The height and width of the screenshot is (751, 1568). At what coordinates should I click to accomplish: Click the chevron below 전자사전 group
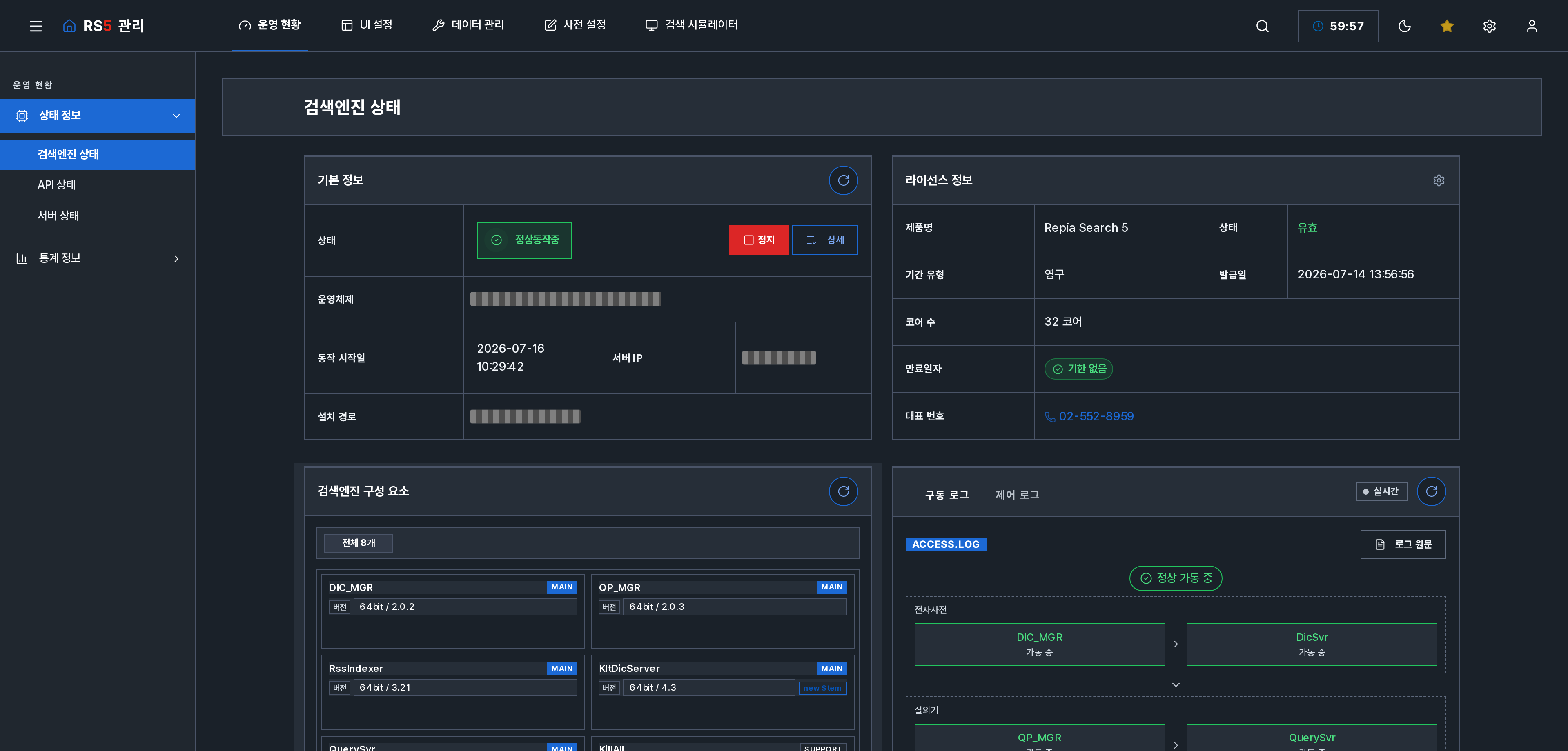(1176, 684)
